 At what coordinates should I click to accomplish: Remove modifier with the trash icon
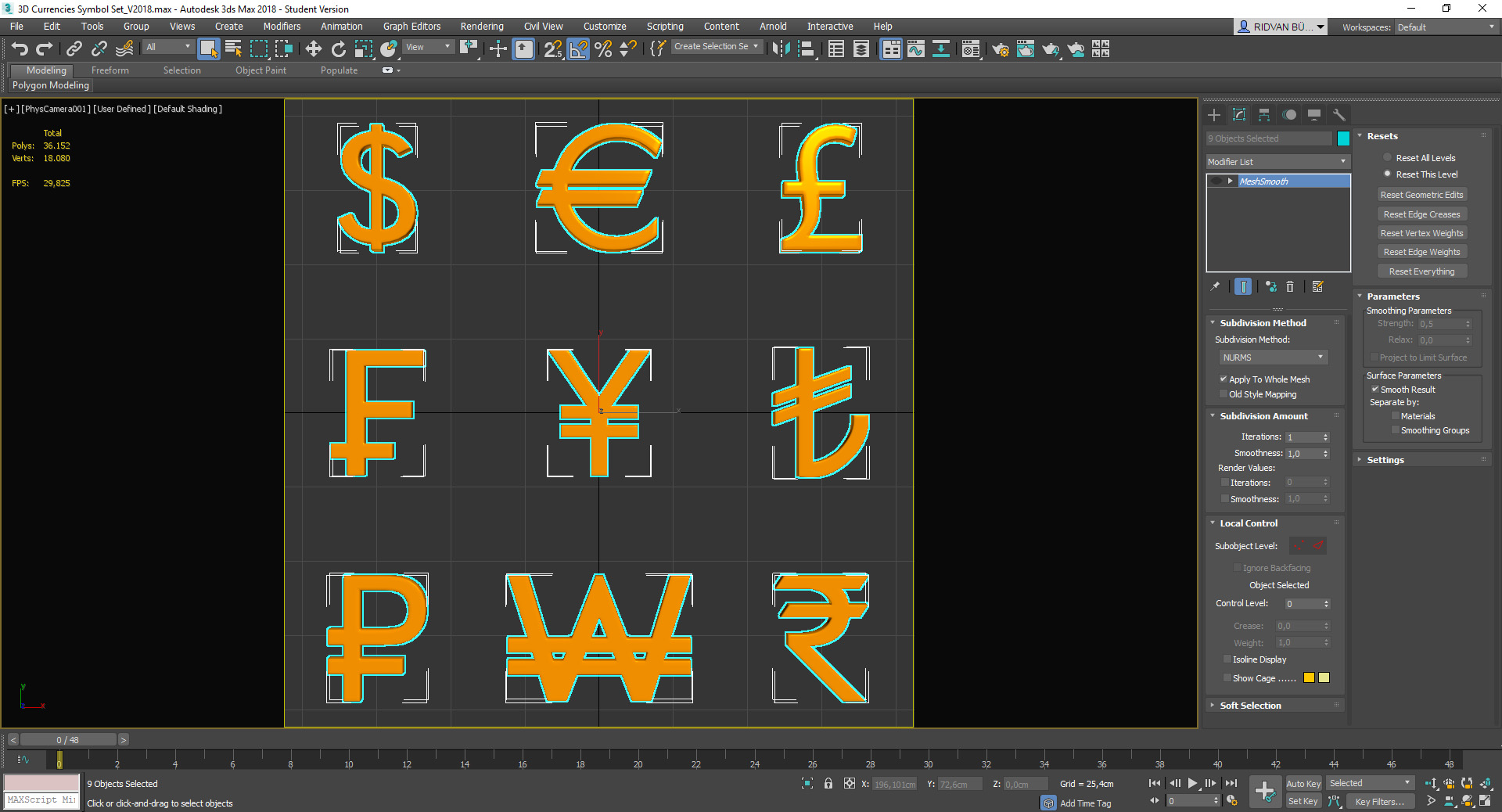pyautogui.click(x=1290, y=287)
